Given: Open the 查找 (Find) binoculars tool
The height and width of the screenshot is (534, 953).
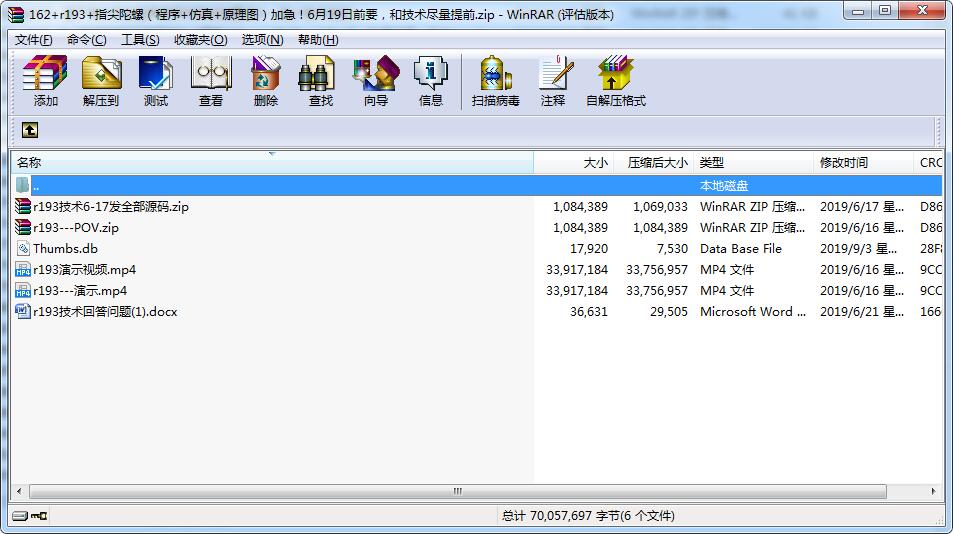Looking at the screenshot, I should [x=320, y=81].
